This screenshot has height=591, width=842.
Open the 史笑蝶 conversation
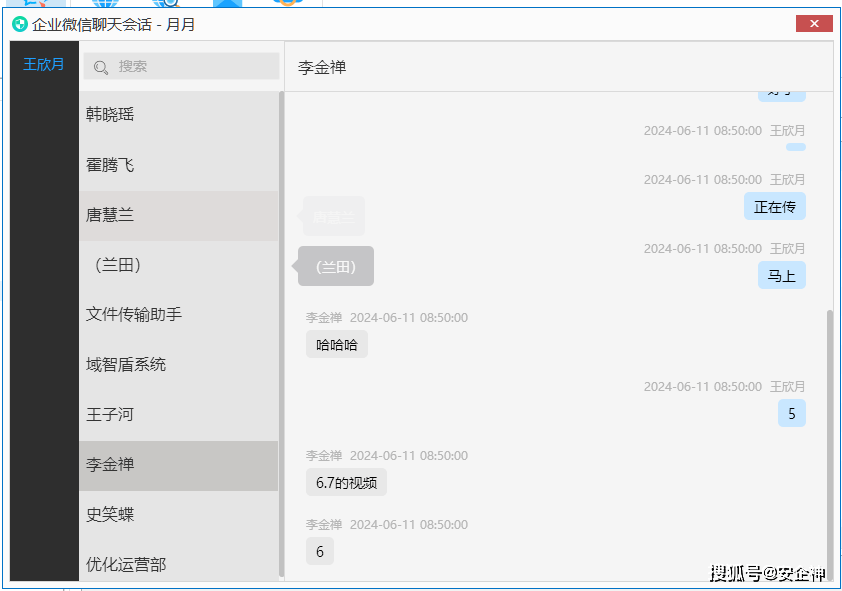(x=178, y=515)
